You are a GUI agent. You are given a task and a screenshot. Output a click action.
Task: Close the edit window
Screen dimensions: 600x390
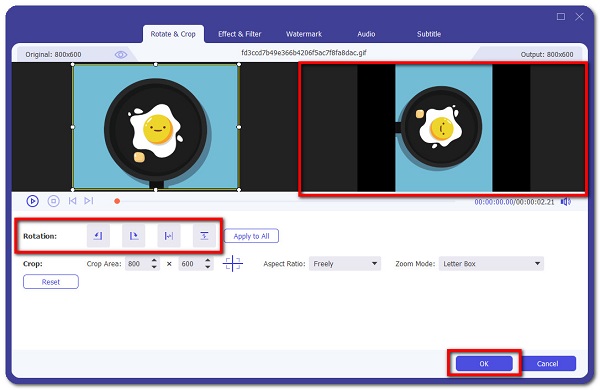click(579, 16)
